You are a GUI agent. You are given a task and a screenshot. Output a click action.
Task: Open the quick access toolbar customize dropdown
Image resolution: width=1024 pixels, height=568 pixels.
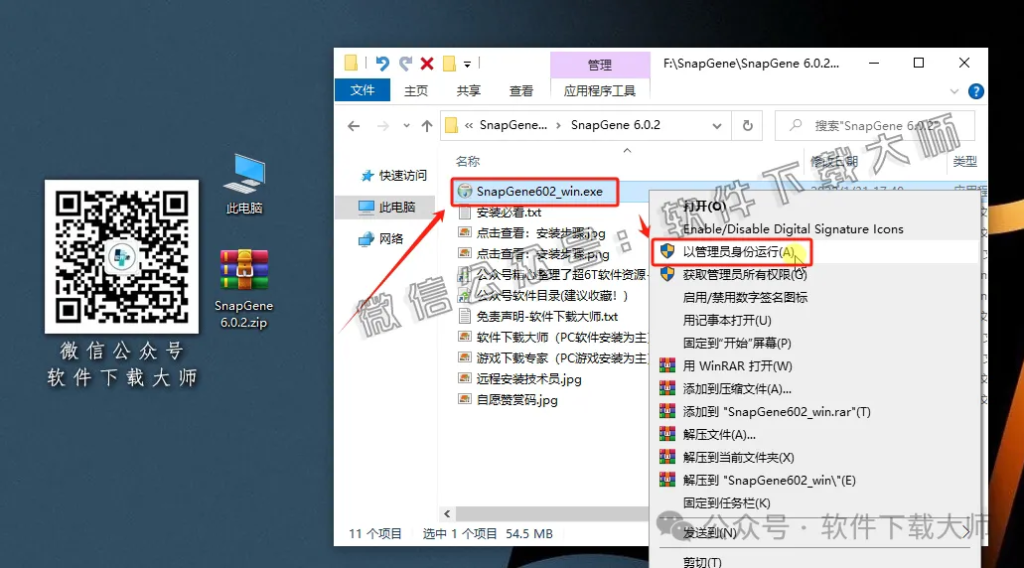(x=467, y=64)
